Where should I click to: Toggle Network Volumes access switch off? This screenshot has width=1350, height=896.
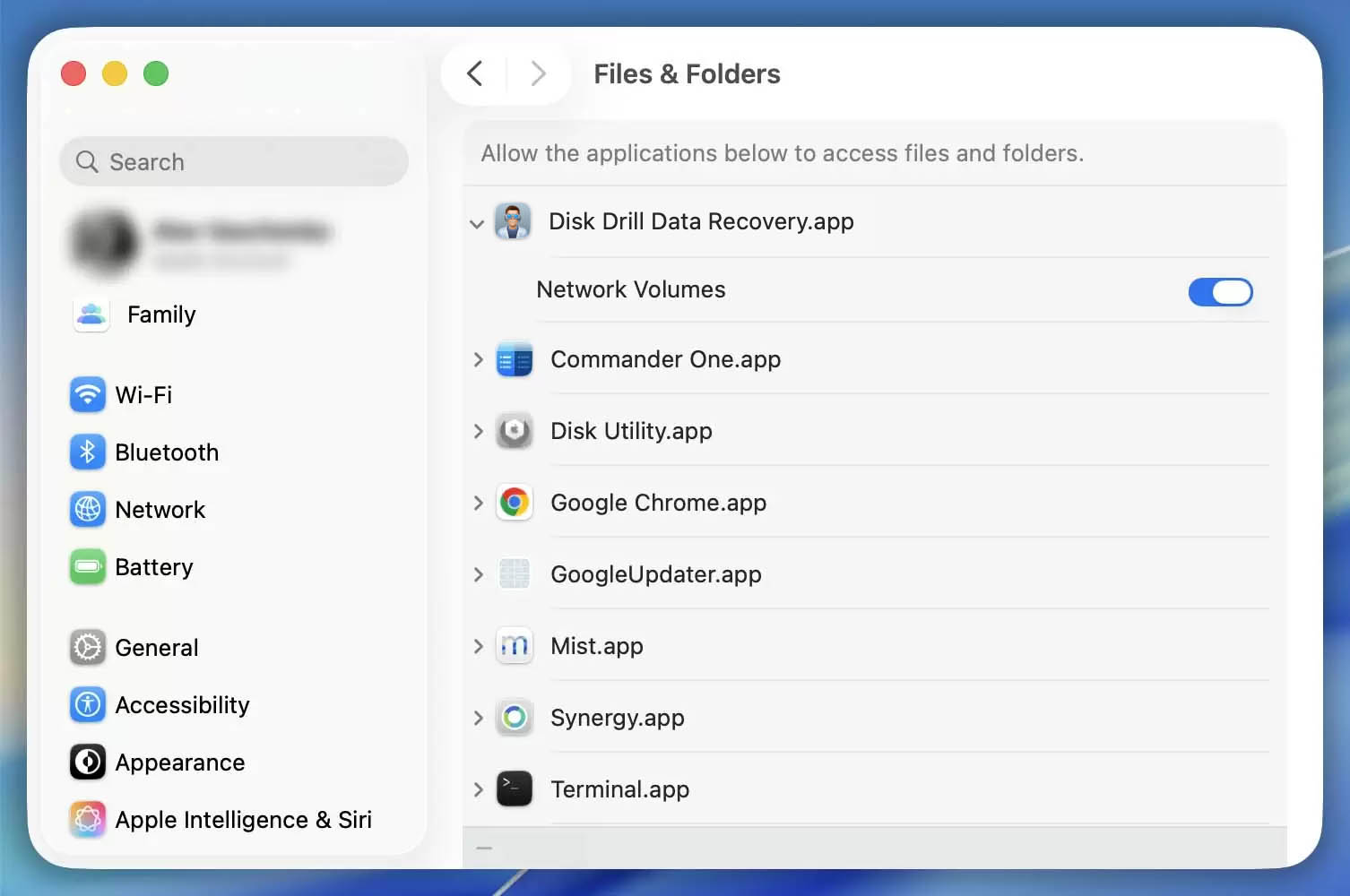pyautogui.click(x=1220, y=291)
